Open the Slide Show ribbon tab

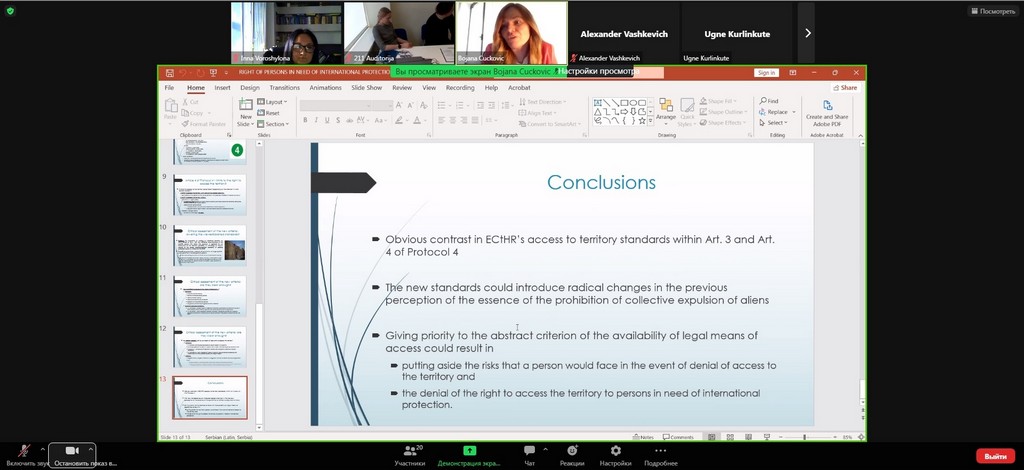tap(366, 88)
